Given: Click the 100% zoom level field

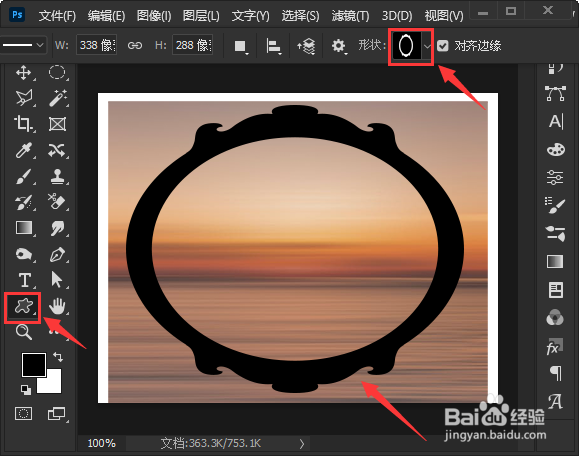Looking at the screenshot, I should point(102,443).
